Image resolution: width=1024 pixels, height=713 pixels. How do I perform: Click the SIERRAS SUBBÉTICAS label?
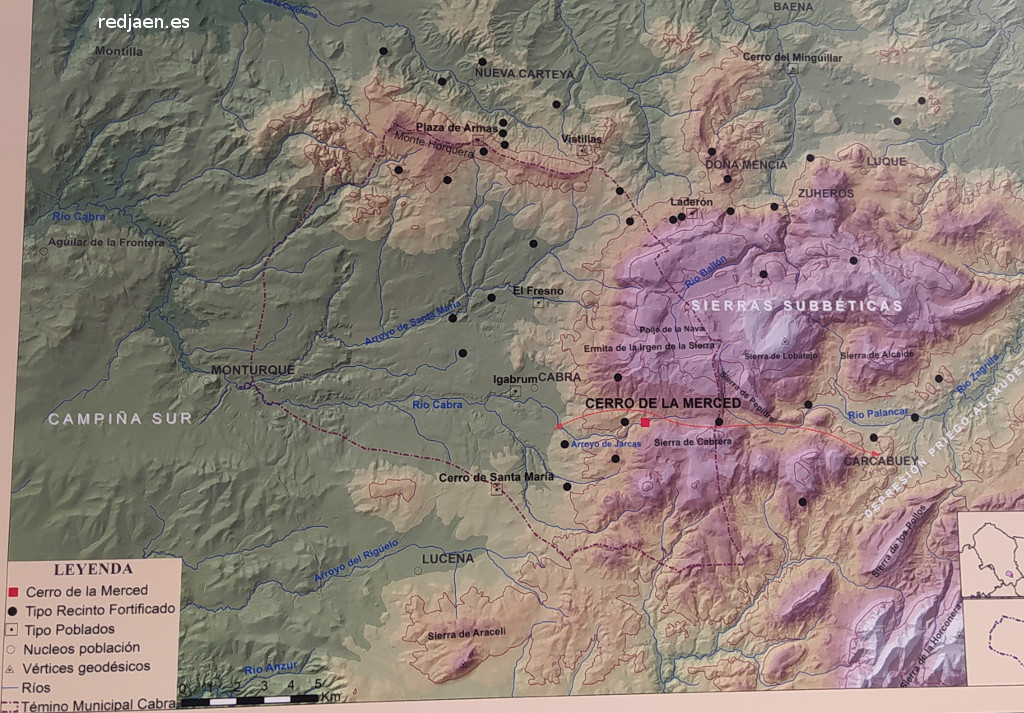pyautogui.click(x=796, y=305)
